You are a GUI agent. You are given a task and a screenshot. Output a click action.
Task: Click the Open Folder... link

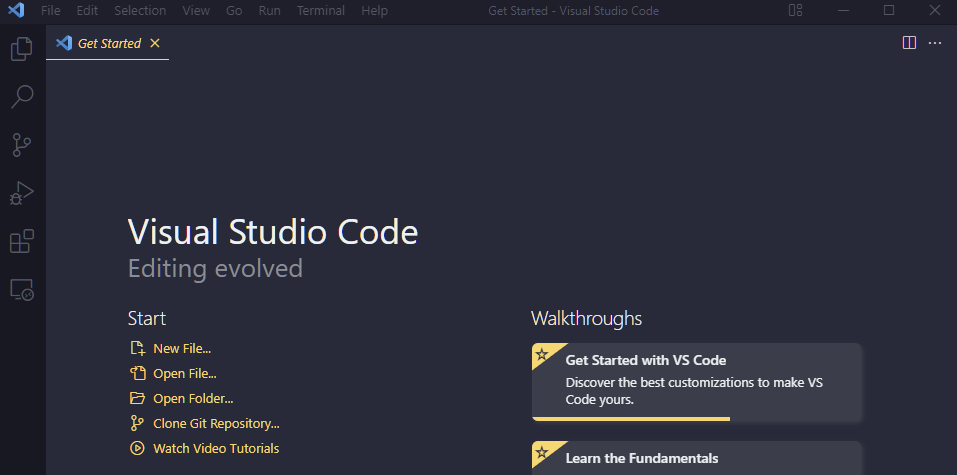point(193,399)
